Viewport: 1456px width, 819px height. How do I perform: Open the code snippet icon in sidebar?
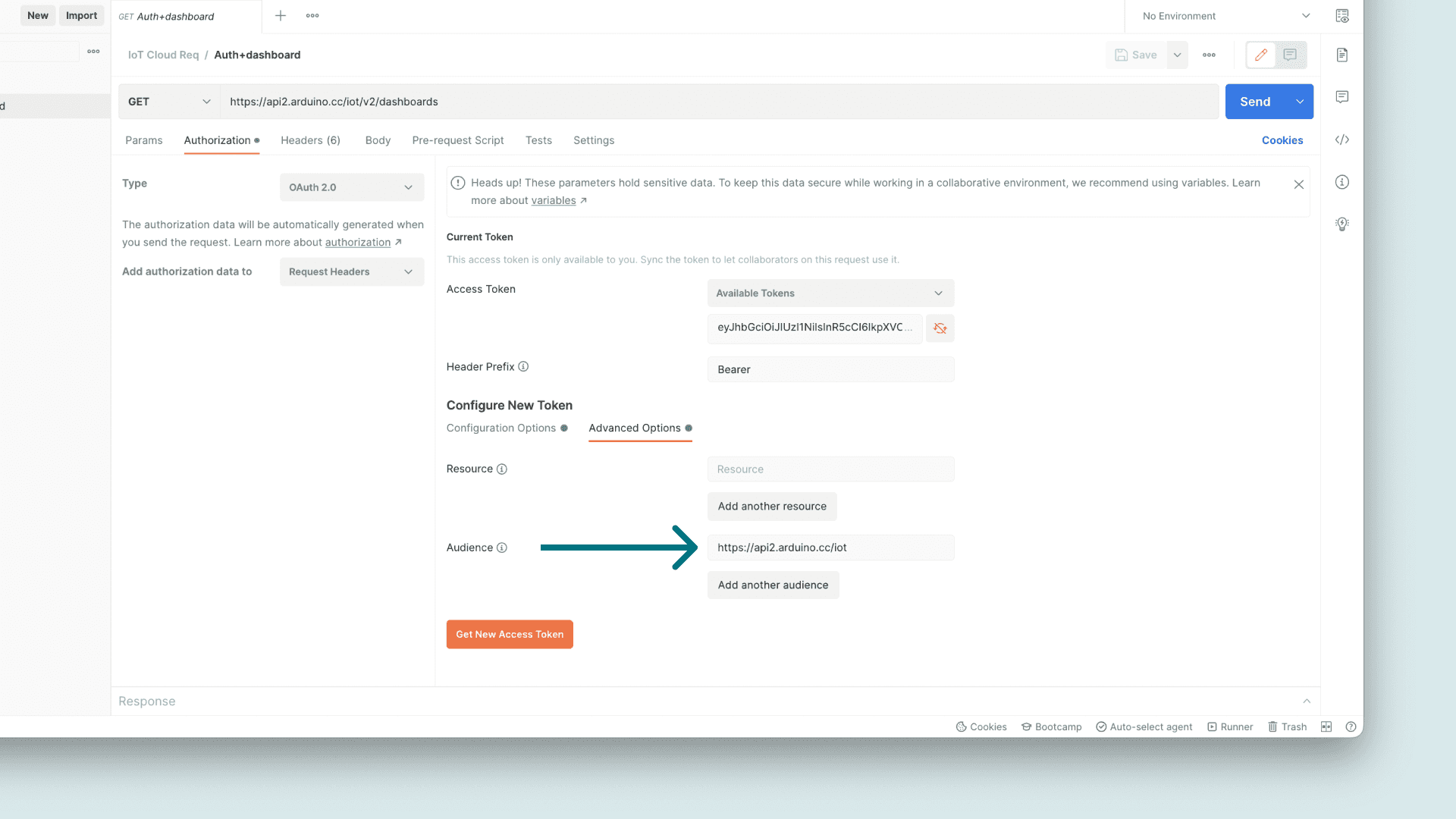1341,140
